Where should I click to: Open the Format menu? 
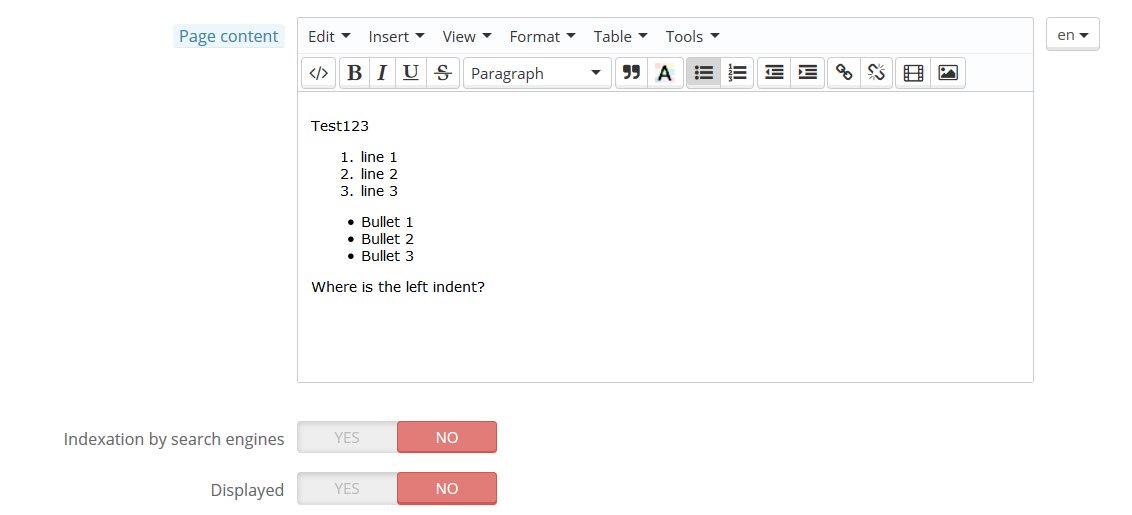pyautogui.click(x=542, y=36)
